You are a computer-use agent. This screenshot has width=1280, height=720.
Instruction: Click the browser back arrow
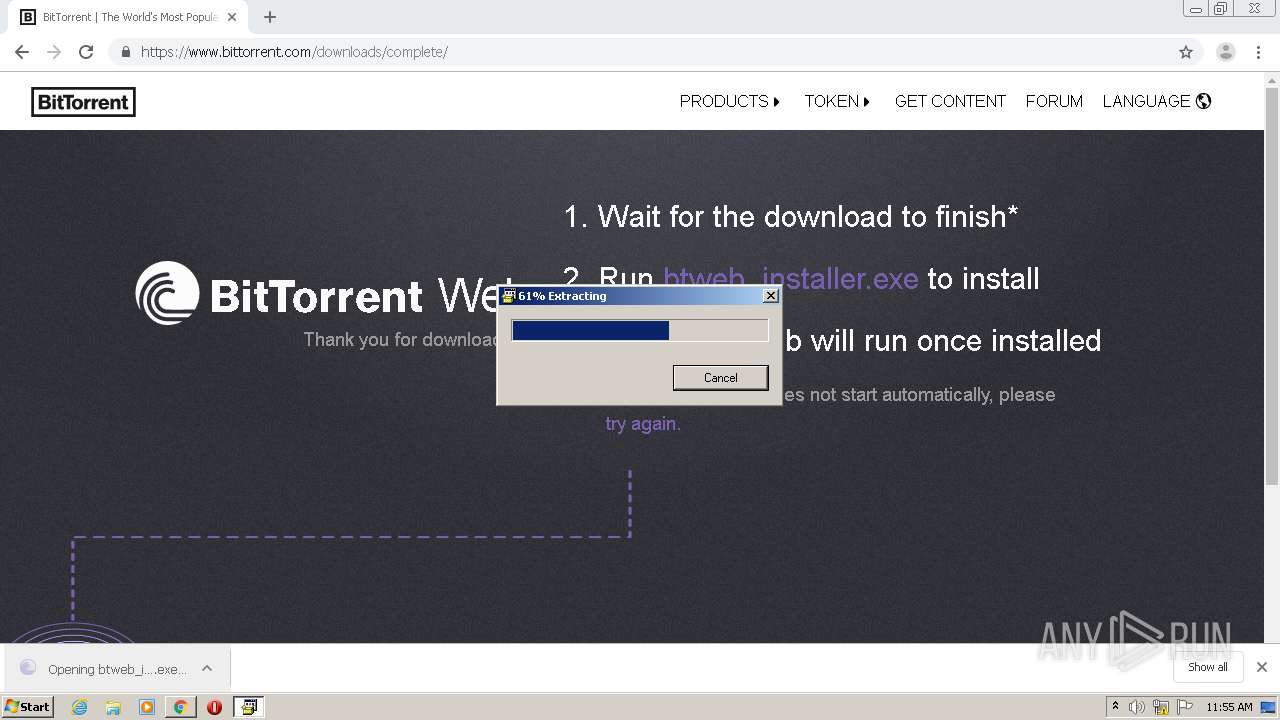point(22,52)
